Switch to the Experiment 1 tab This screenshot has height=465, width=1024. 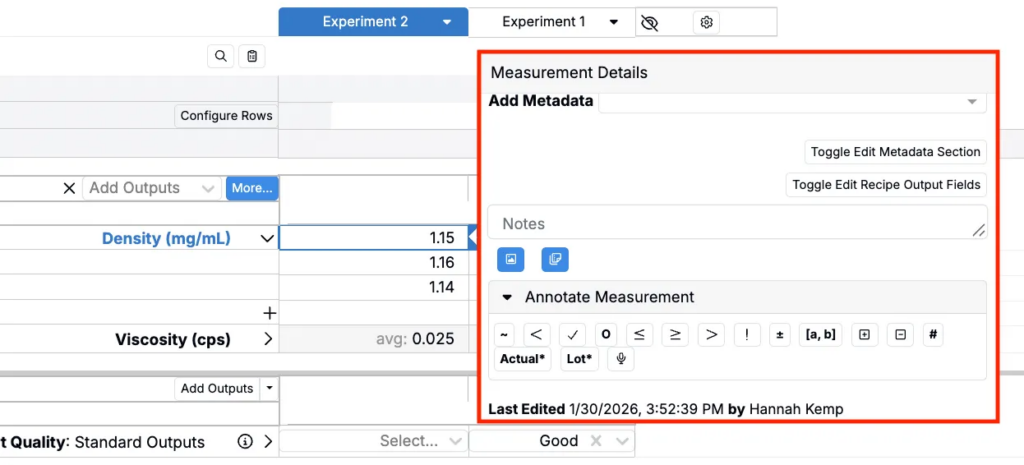coord(544,22)
